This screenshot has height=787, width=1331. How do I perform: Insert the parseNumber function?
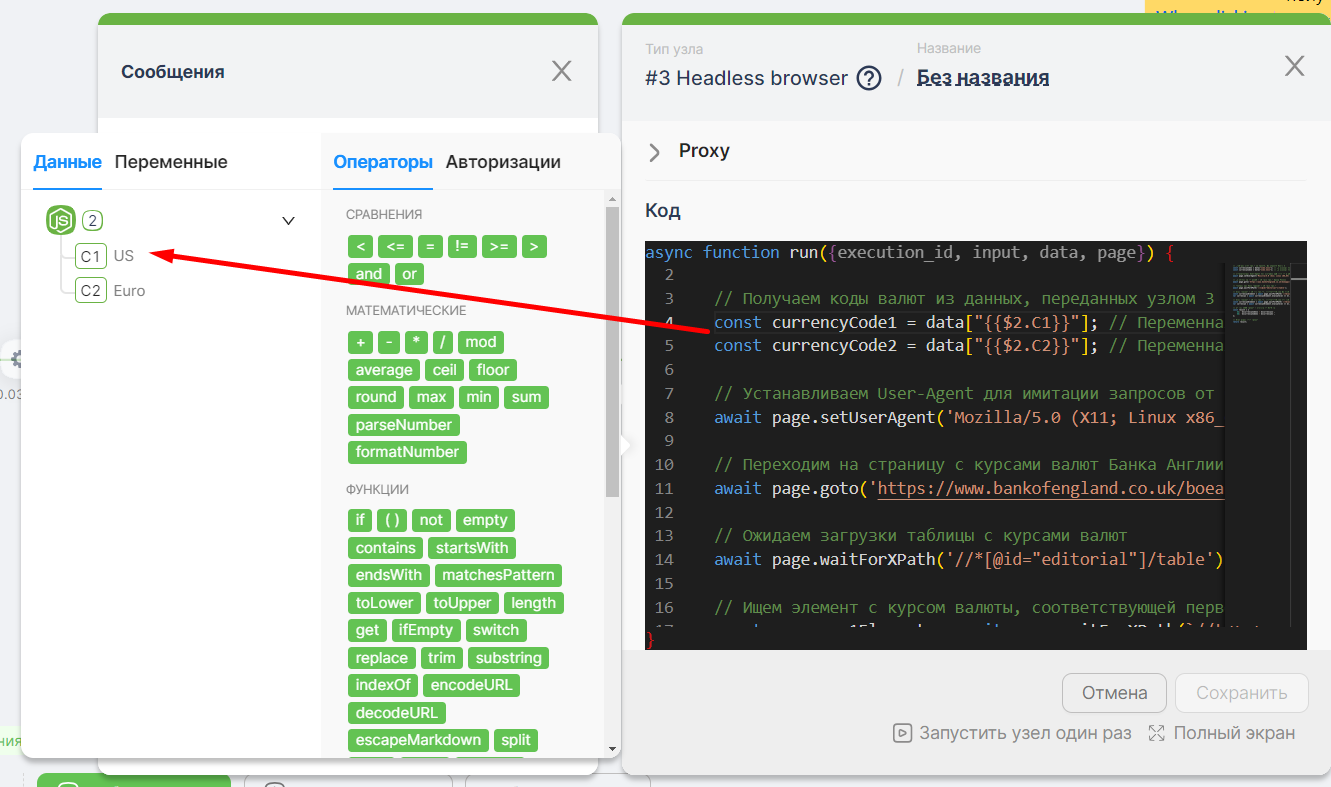click(x=404, y=425)
